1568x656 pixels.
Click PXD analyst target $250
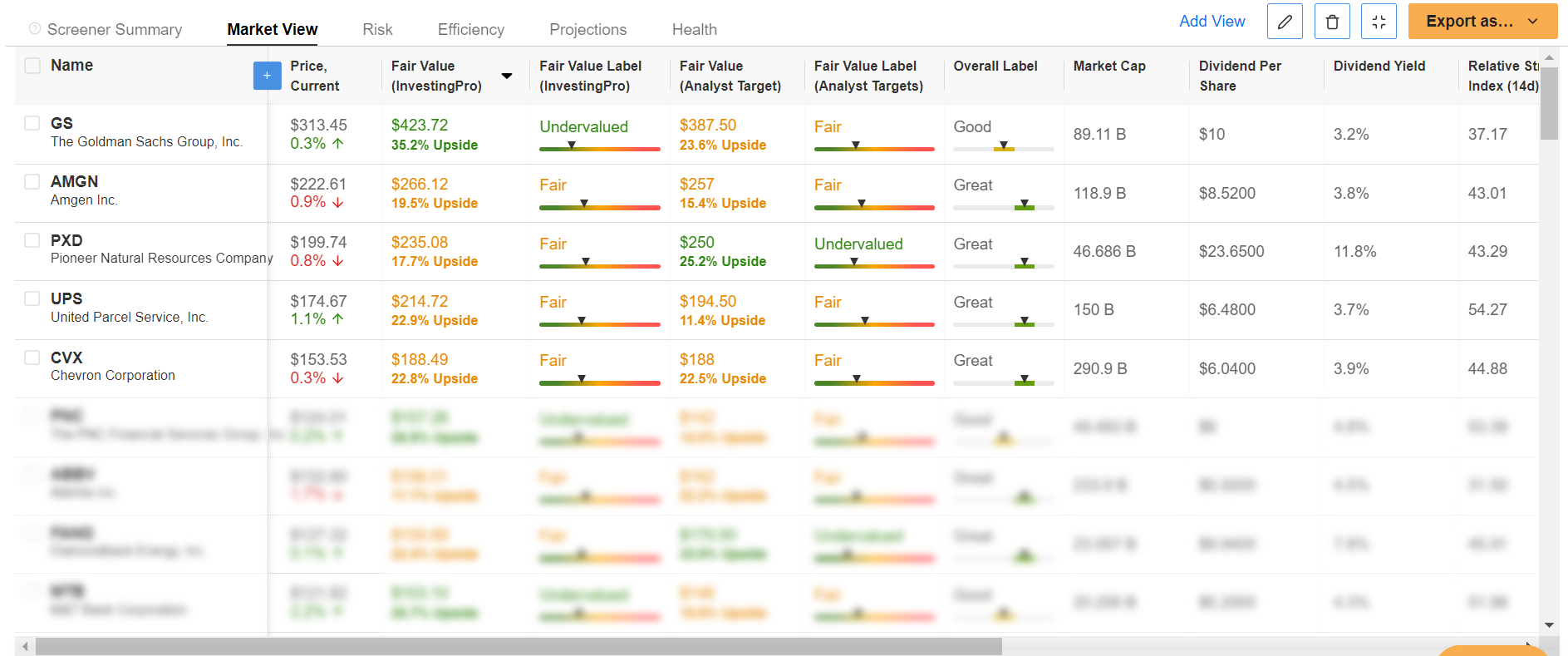point(697,242)
